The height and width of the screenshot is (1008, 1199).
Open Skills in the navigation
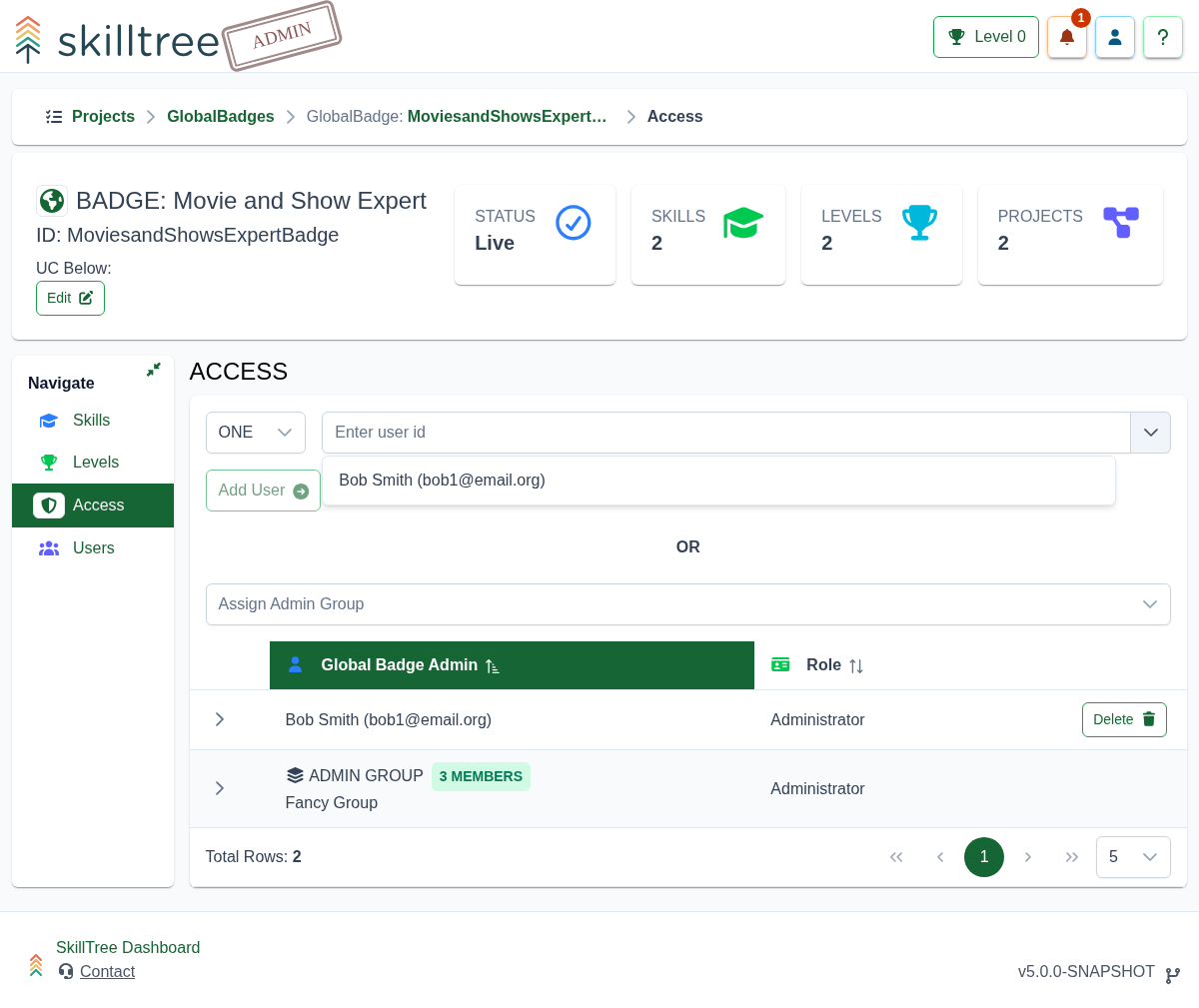pyautogui.click(x=93, y=421)
